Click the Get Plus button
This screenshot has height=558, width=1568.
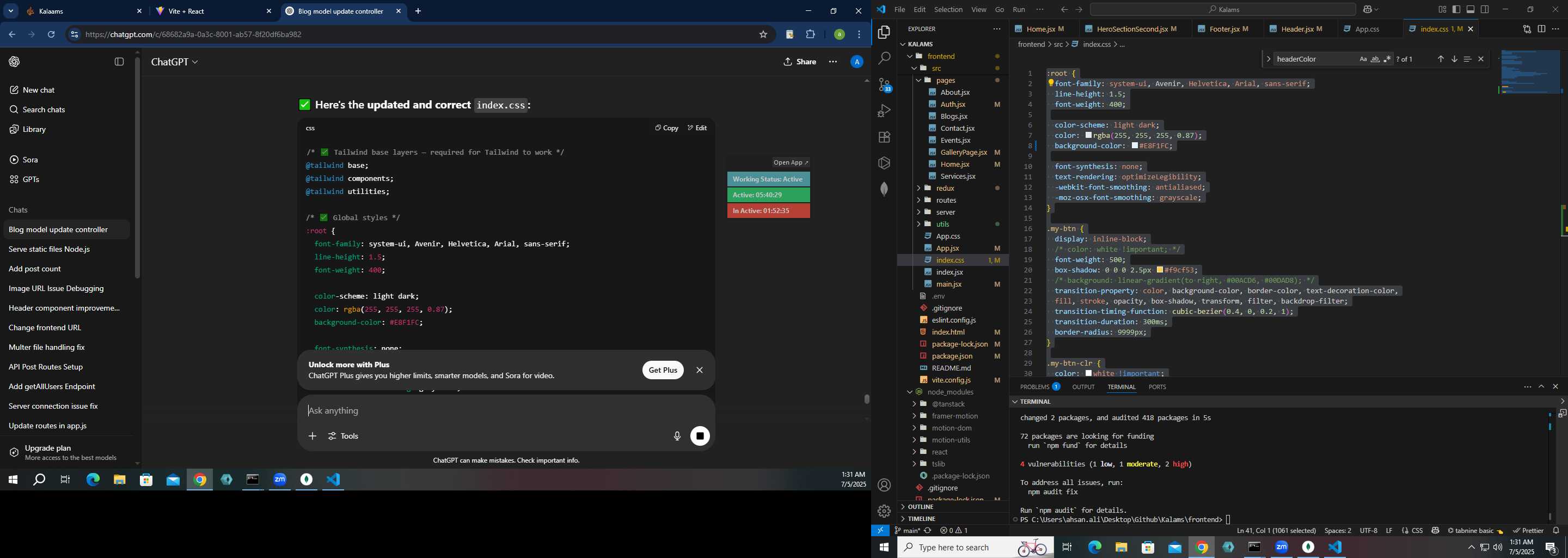[x=662, y=371]
